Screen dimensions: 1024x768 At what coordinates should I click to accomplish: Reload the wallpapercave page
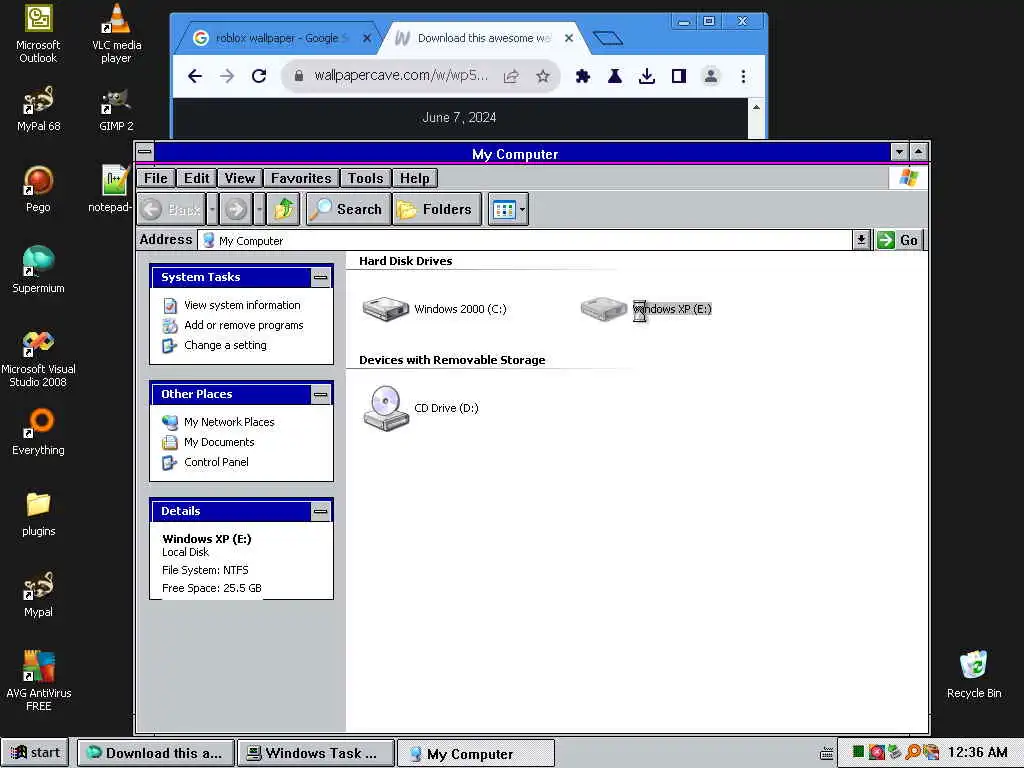tap(259, 76)
